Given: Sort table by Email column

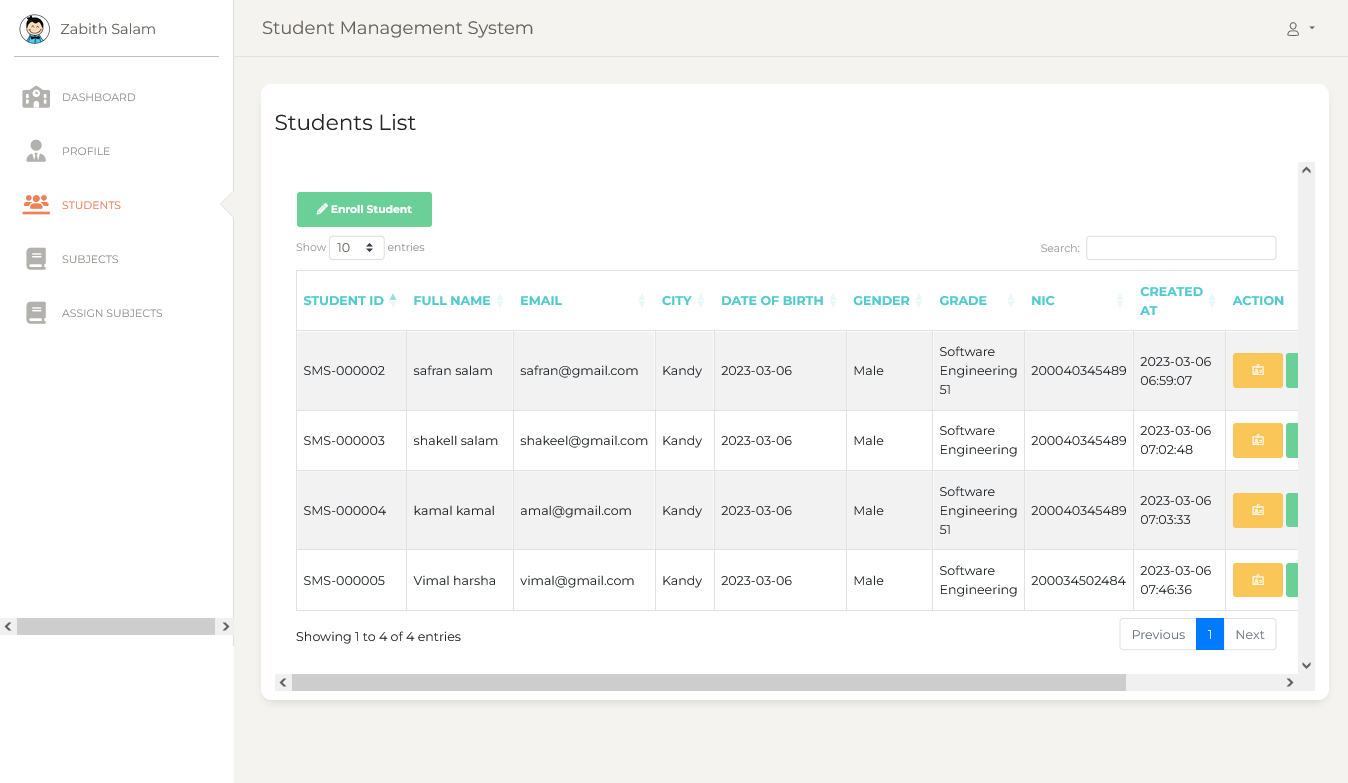Looking at the screenshot, I should pos(584,300).
